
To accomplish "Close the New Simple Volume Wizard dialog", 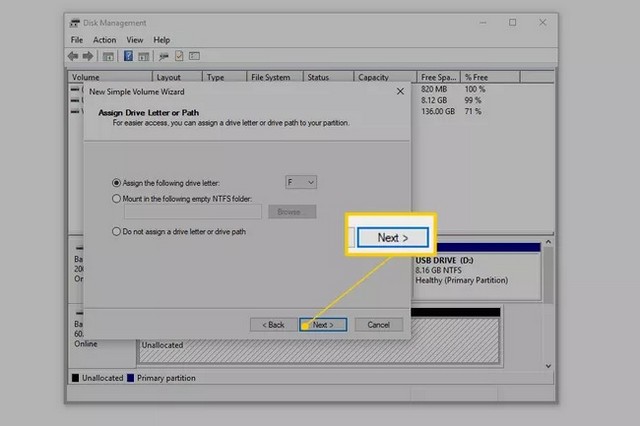I will click(400, 91).
